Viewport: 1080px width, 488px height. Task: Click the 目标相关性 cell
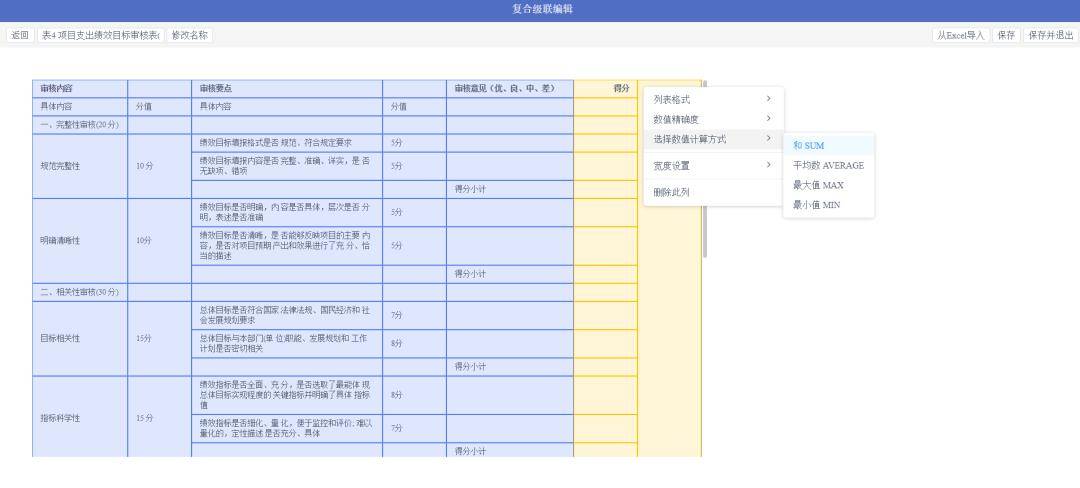tap(80, 339)
